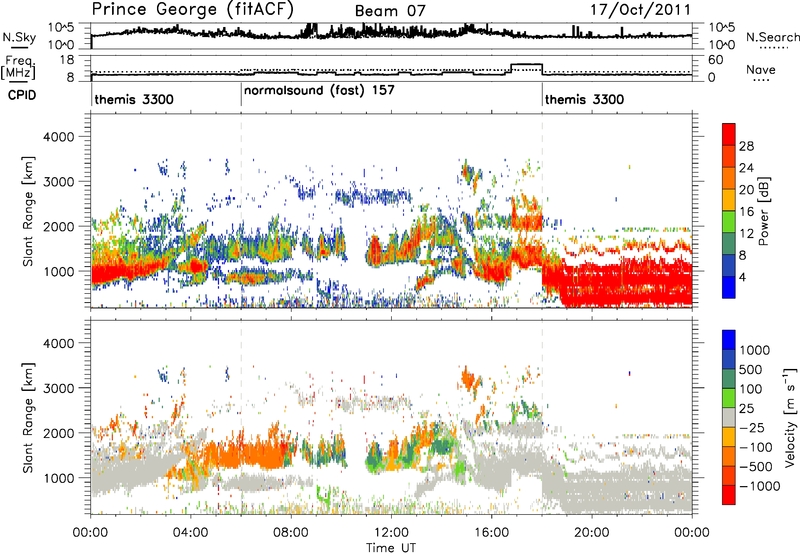Pick the orange 20–24 dB power color segment
Image resolution: width=800 pixels, height=554 pixels.
729,178
